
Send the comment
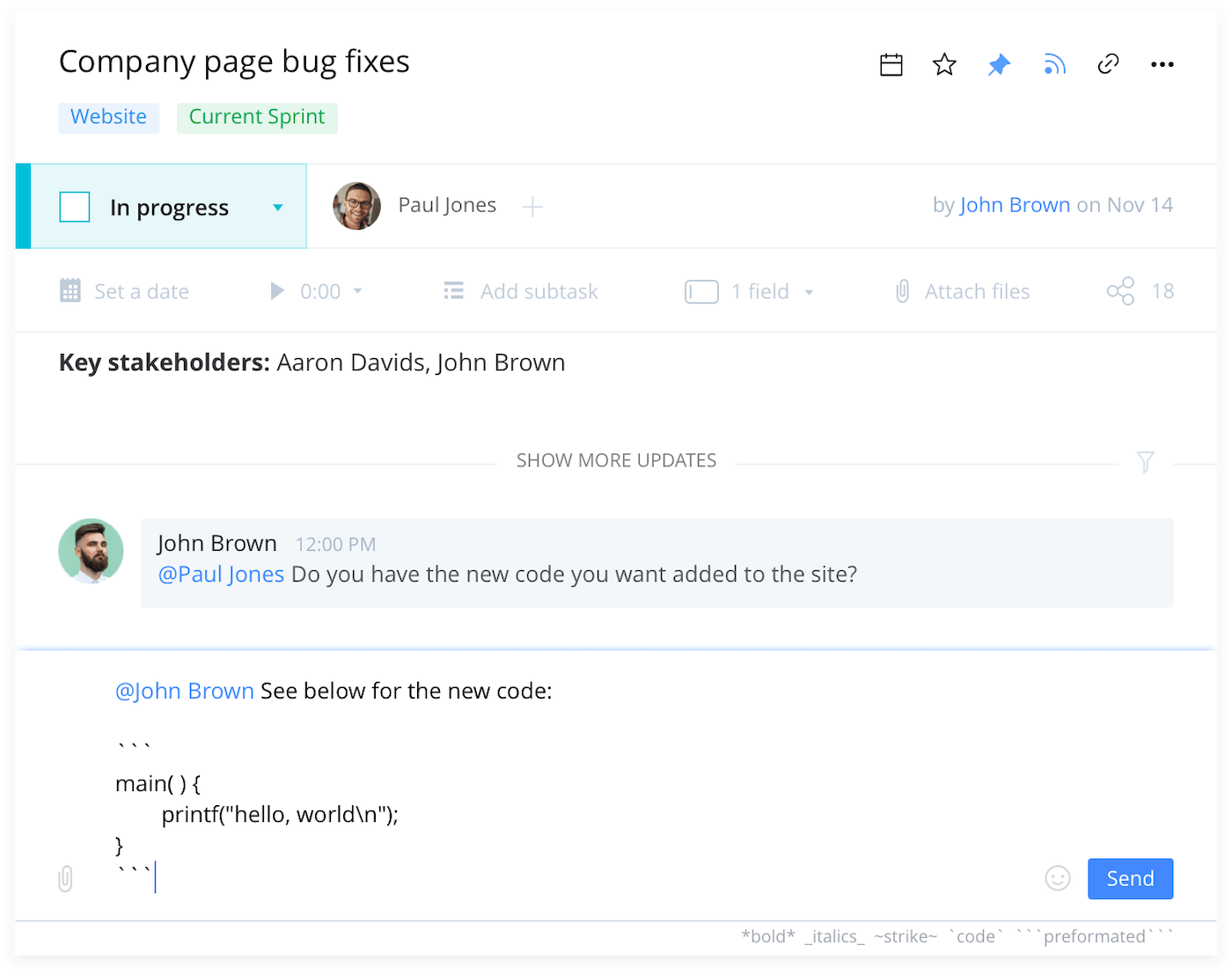click(1131, 878)
